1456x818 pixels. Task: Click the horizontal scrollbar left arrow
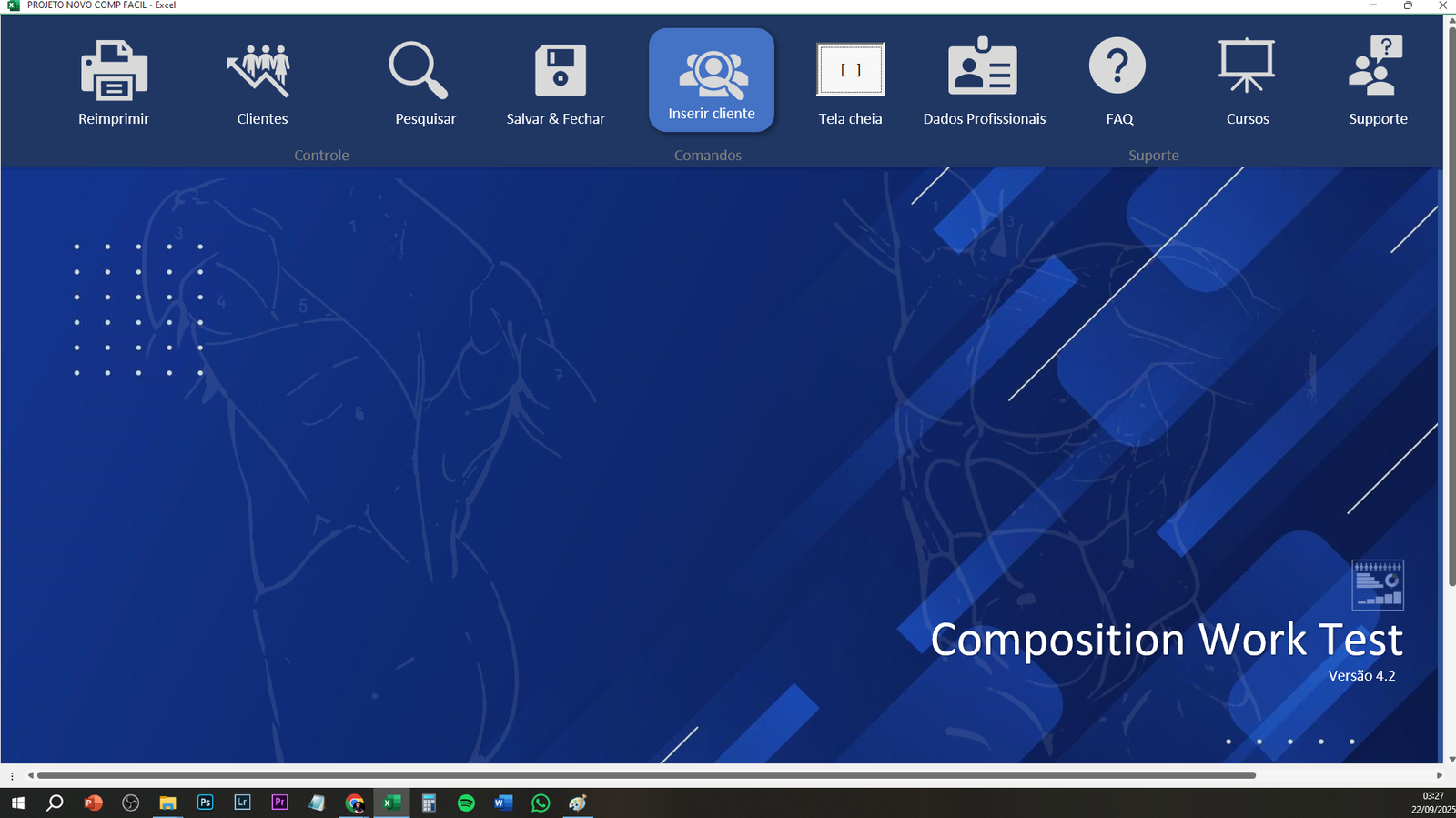pos(31,775)
